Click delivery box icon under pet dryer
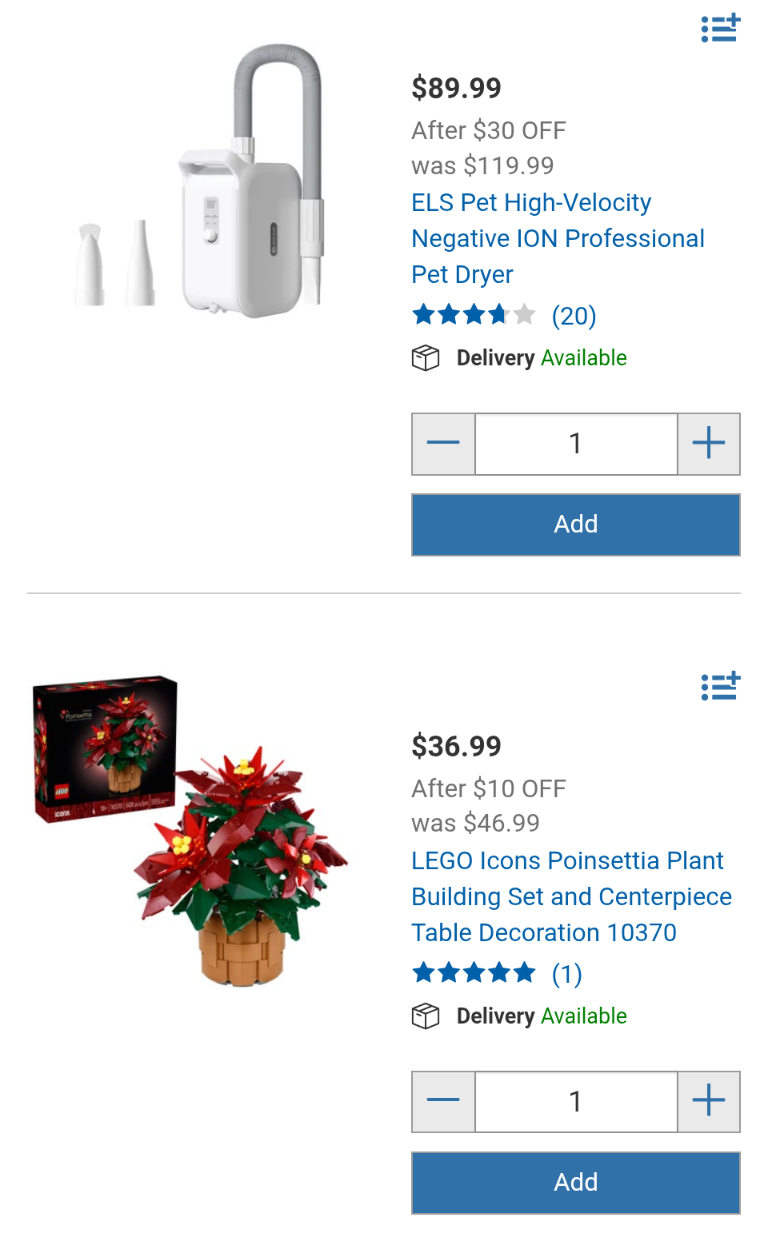Image resolution: width=768 pixels, height=1235 pixels. (x=426, y=358)
